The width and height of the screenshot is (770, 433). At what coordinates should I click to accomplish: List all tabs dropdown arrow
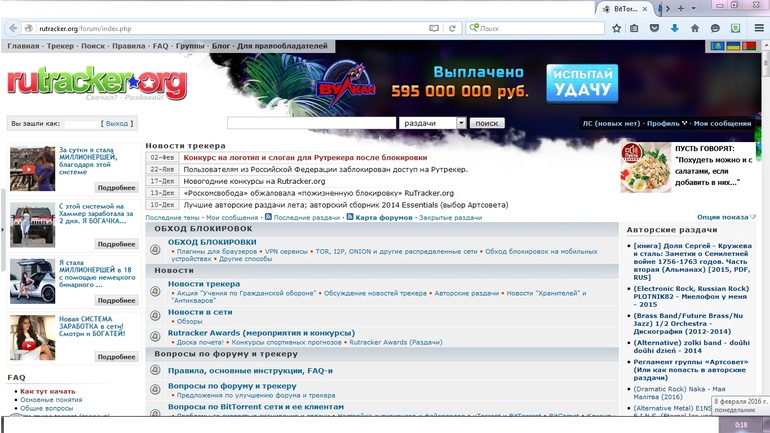click(693, 8)
